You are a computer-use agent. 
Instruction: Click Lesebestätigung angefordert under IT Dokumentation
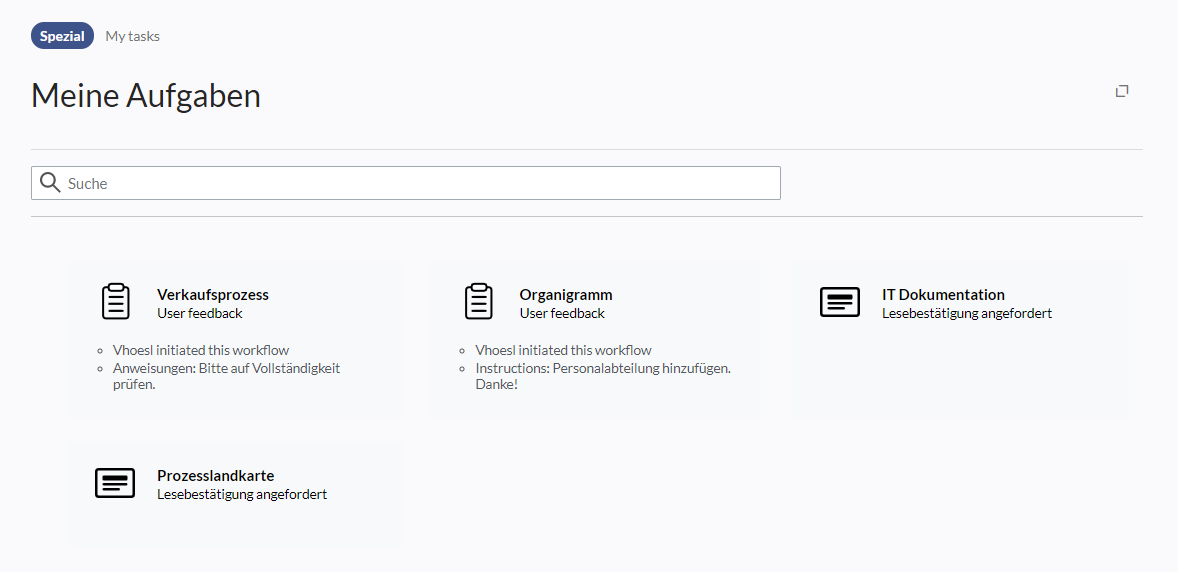click(967, 313)
